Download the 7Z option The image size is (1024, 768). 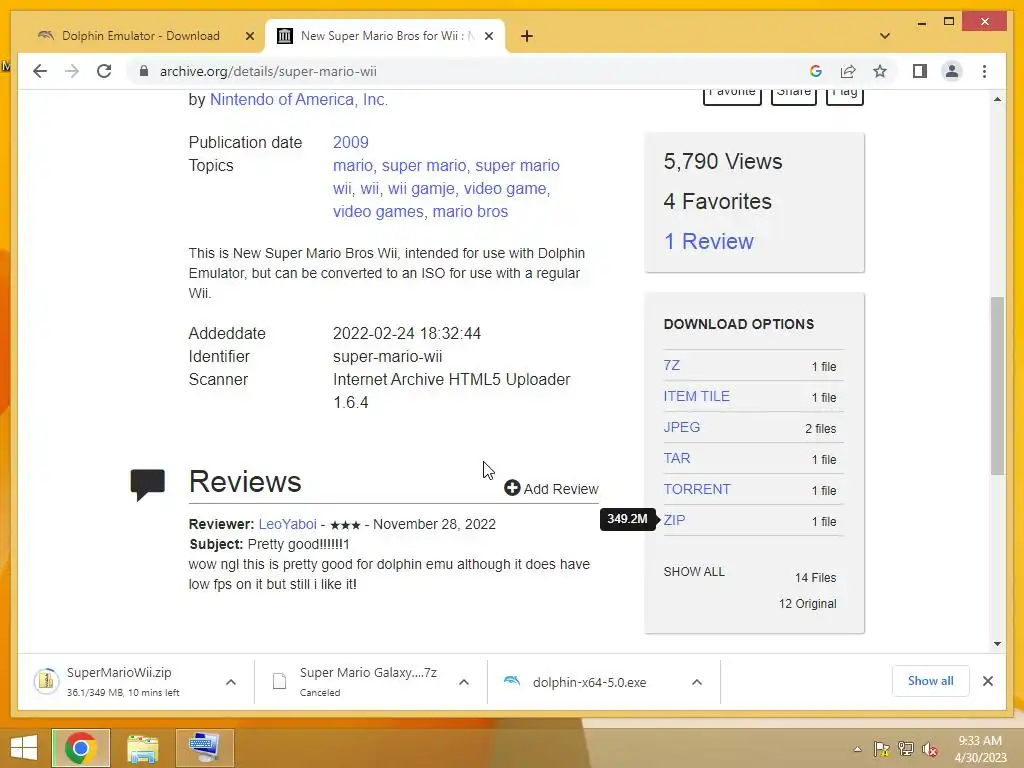[x=671, y=365]
